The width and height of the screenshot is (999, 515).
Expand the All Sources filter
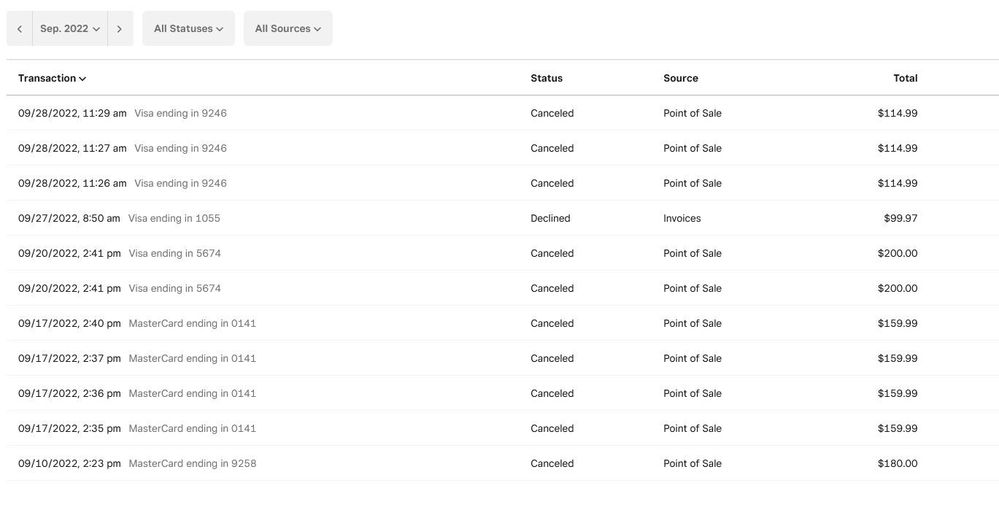(287, 29)
